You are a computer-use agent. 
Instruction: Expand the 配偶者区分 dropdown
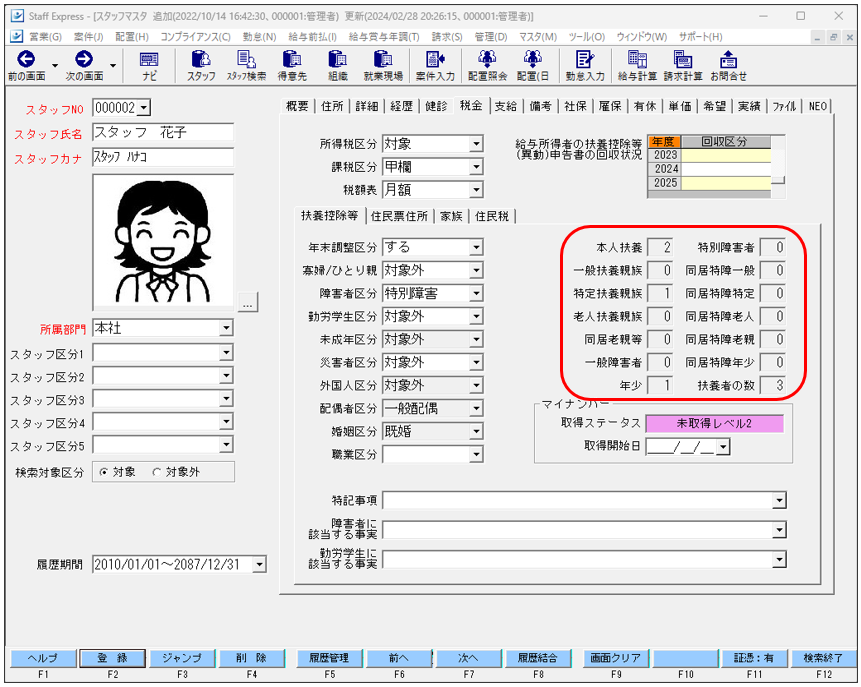476,409
